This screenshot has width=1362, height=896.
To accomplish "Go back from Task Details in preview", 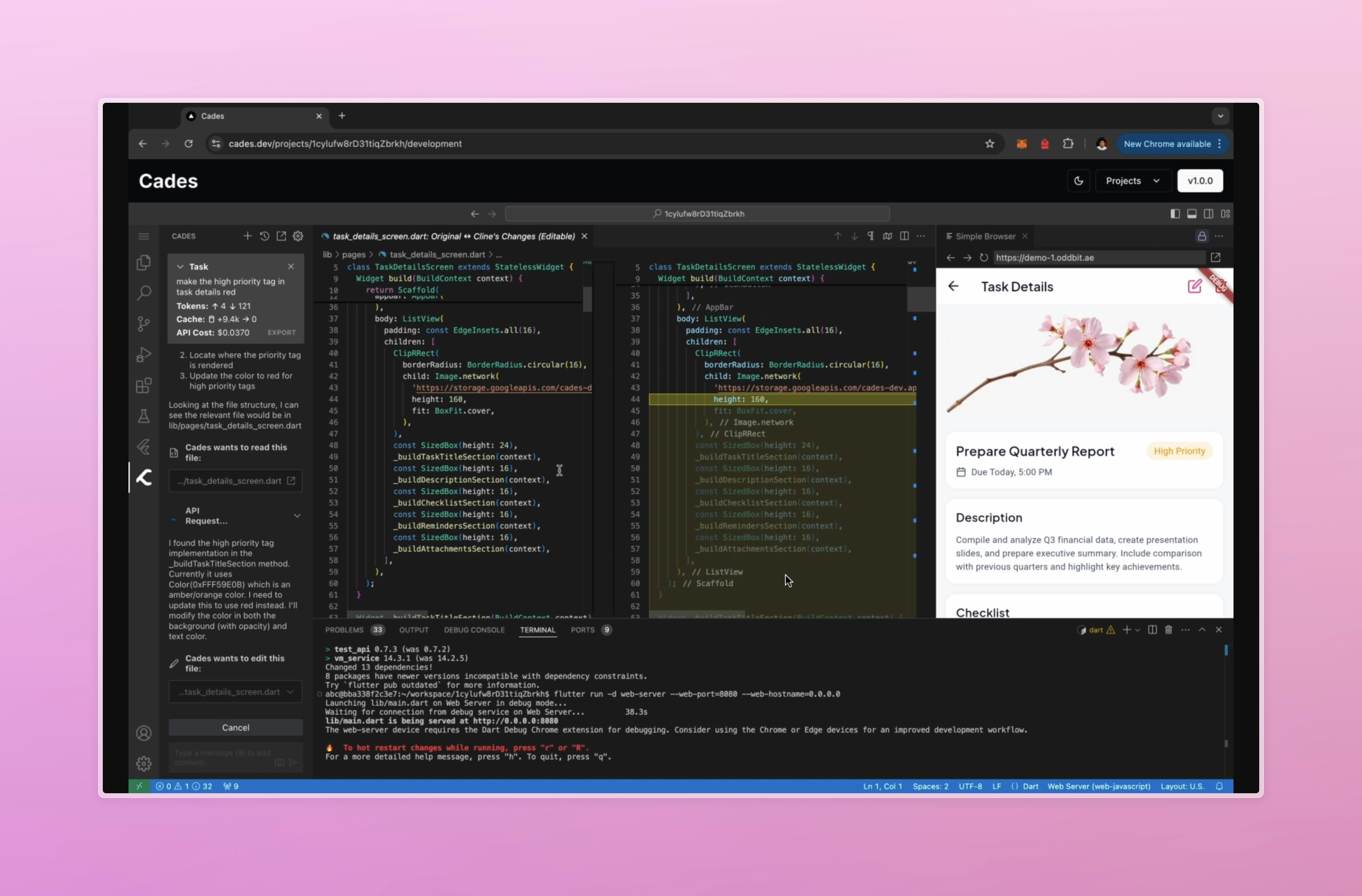I will click(954, 286).
